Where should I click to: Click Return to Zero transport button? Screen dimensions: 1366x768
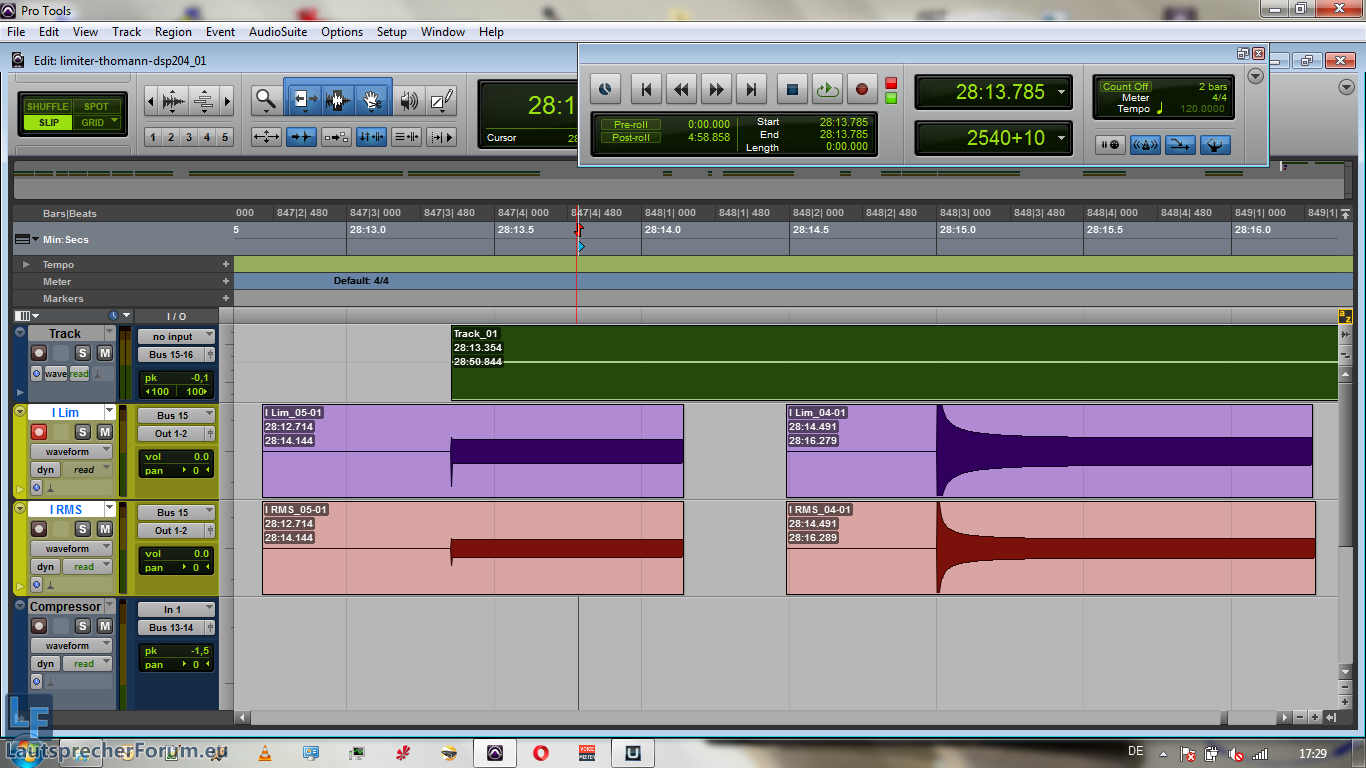646,90
